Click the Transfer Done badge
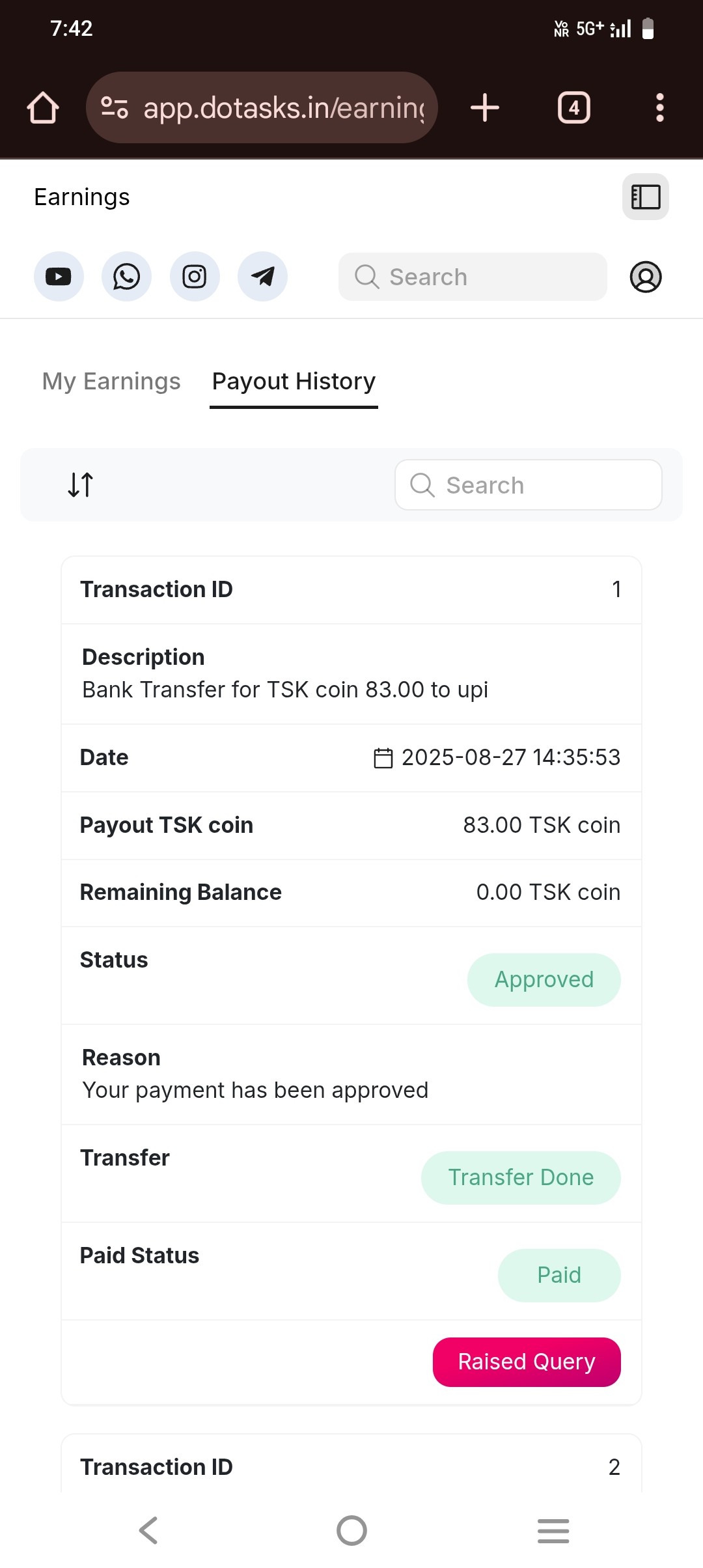Viewport: 703px width, 1568px height. 520,1177
